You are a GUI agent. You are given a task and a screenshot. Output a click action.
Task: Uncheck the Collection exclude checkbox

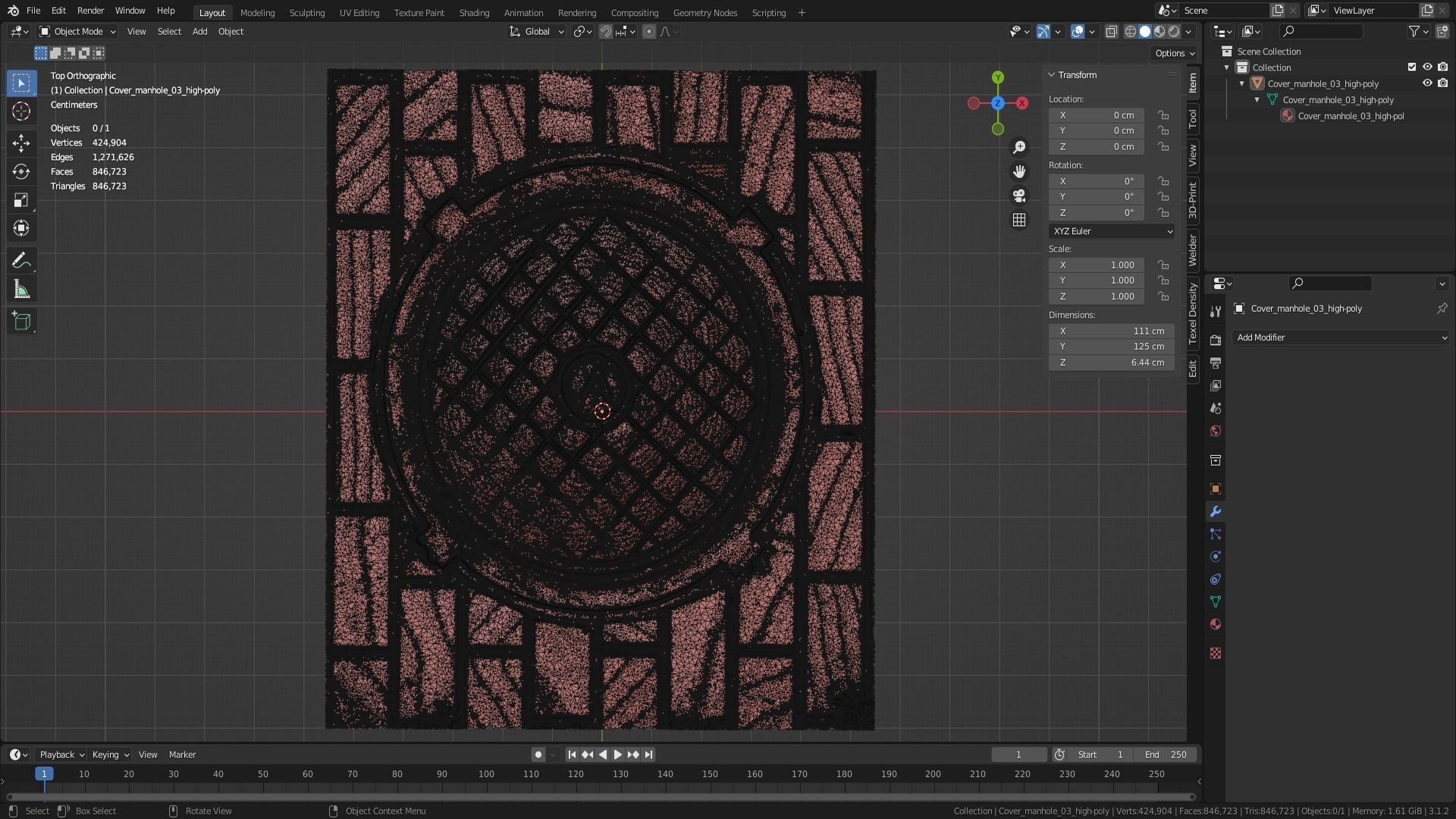pyautogui.click(x=1412, y=67)
